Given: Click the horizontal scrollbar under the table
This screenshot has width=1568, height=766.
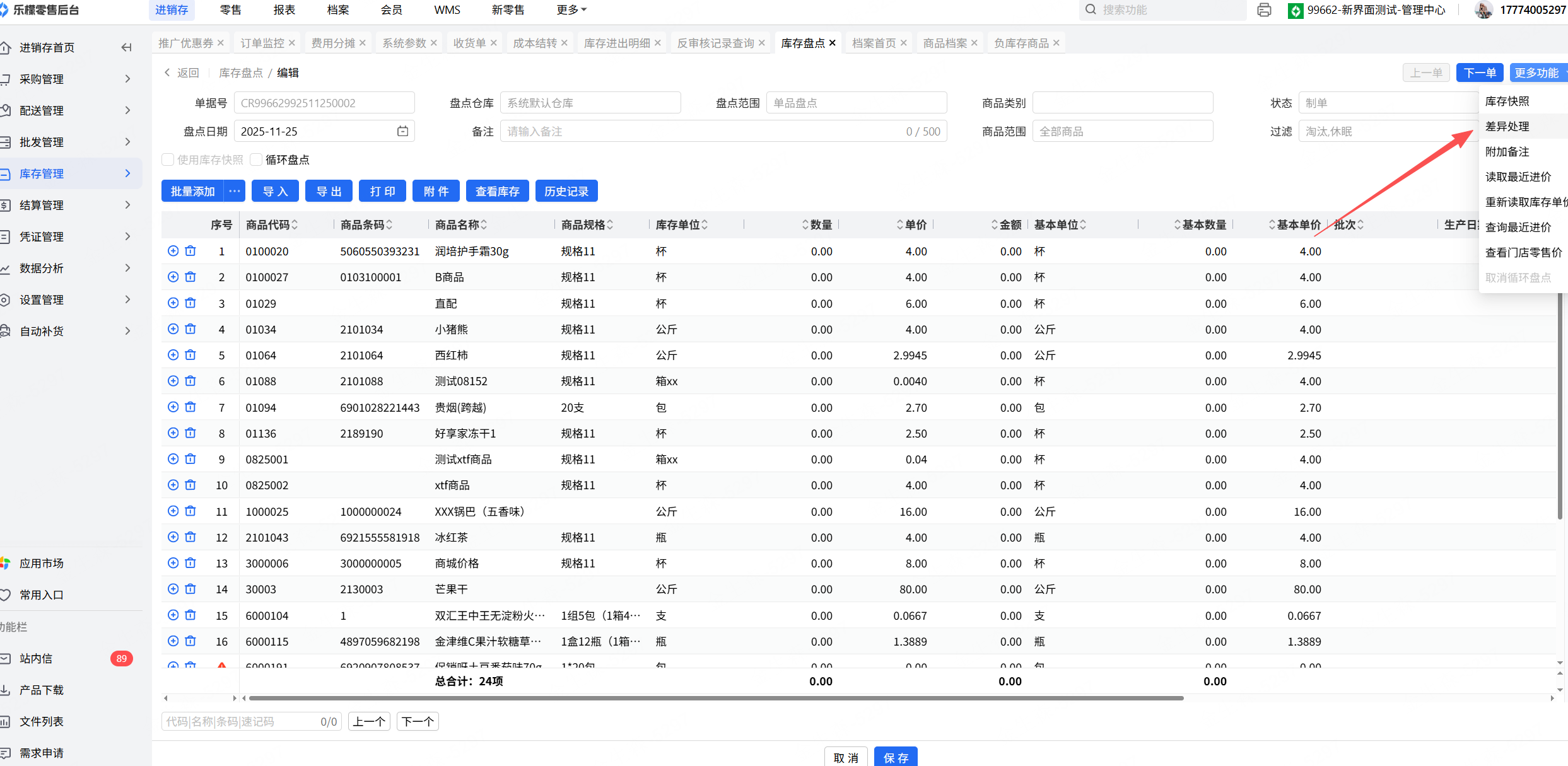Looking at the screenshot, I should 716,698.
